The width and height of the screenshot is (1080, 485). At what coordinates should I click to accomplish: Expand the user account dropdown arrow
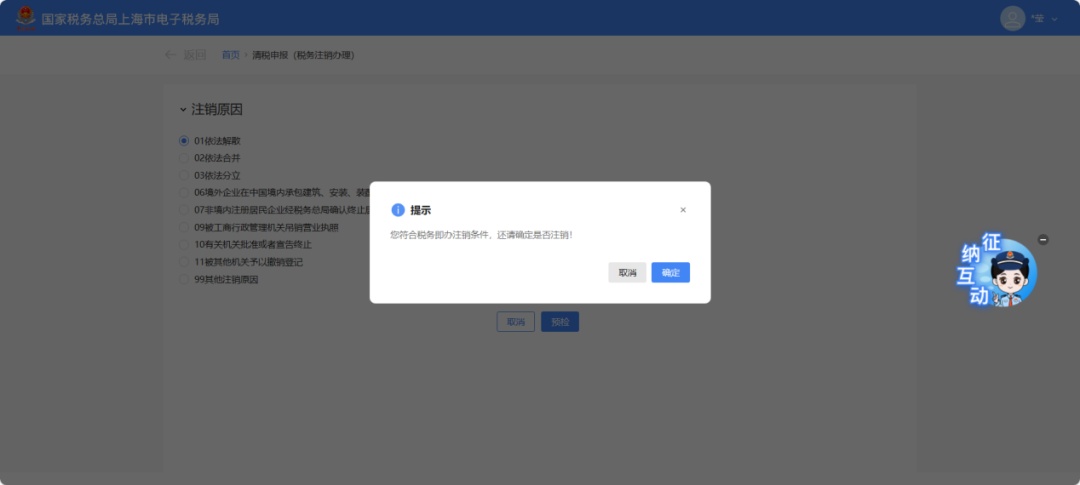click(1055, 19)
